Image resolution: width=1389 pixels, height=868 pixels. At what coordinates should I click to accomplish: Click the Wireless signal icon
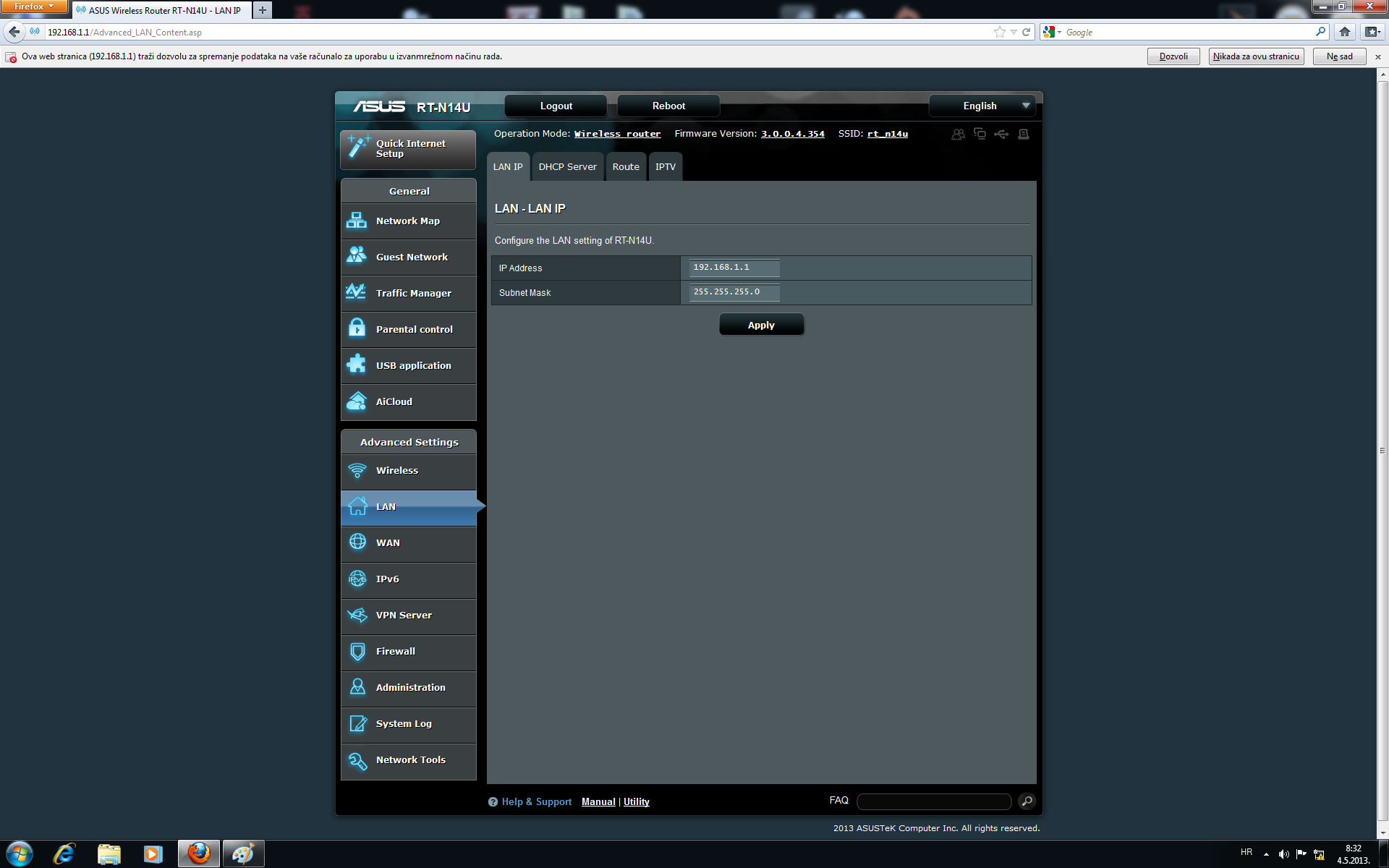tap(357, 471)
